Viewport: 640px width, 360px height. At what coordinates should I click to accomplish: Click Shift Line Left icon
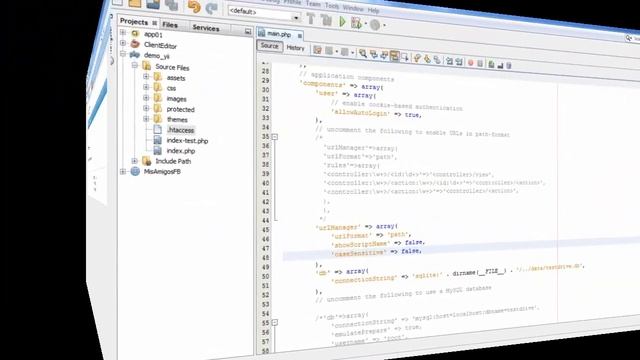tap(449, 61)
